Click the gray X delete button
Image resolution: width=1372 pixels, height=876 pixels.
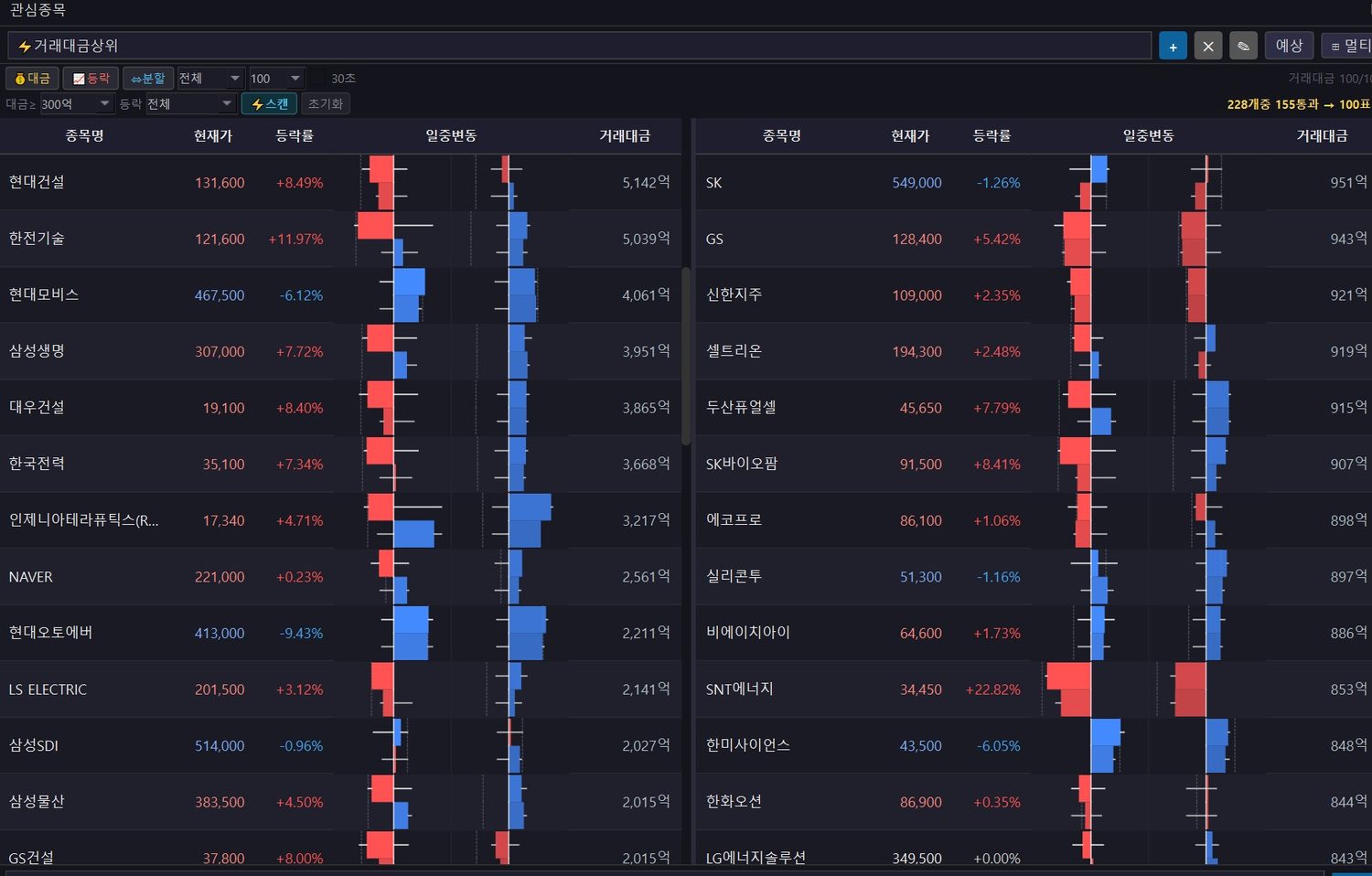coord(1208,46)
